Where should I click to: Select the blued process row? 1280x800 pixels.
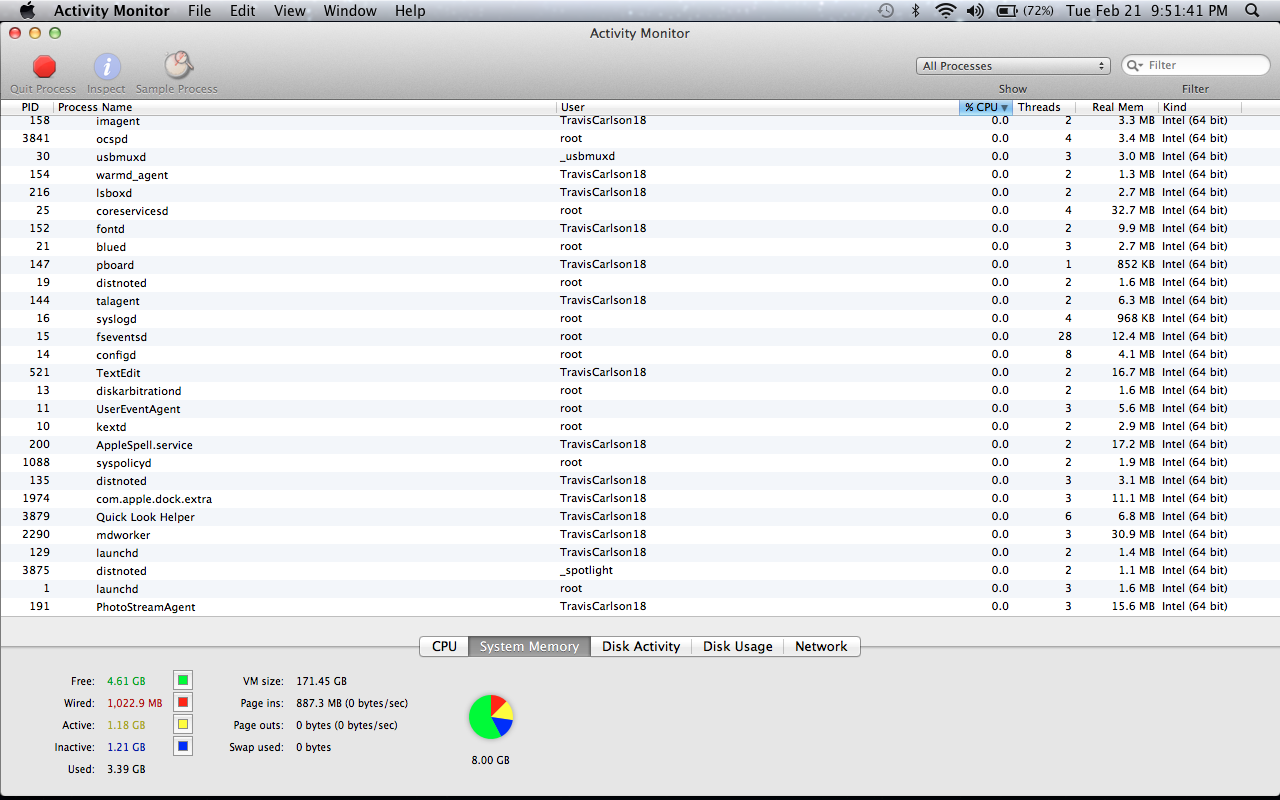point(640,246)
